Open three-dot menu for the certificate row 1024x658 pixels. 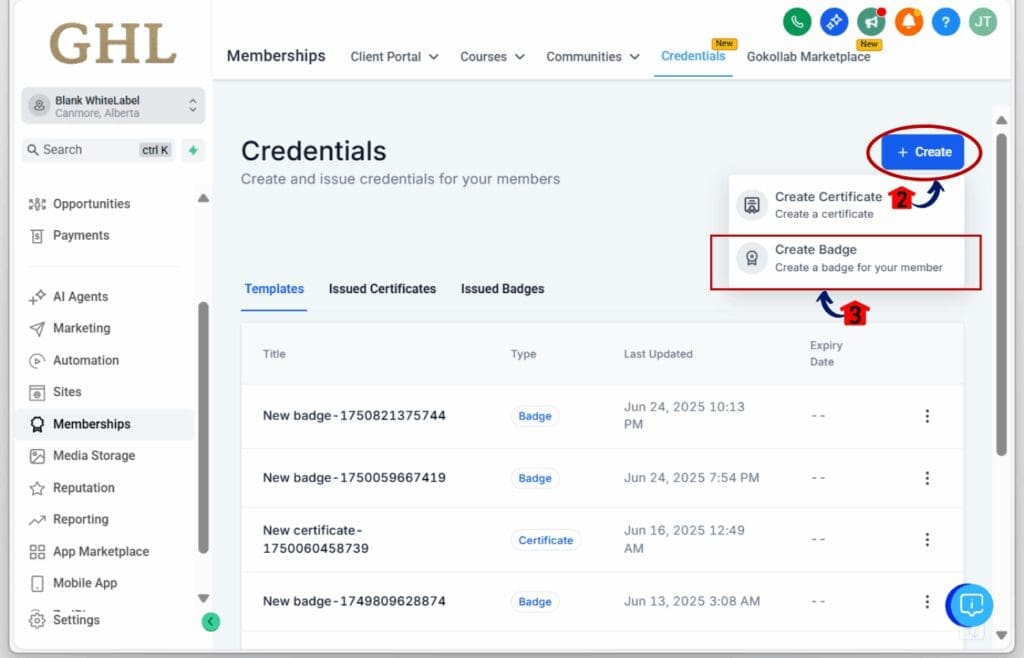[927, 539]
